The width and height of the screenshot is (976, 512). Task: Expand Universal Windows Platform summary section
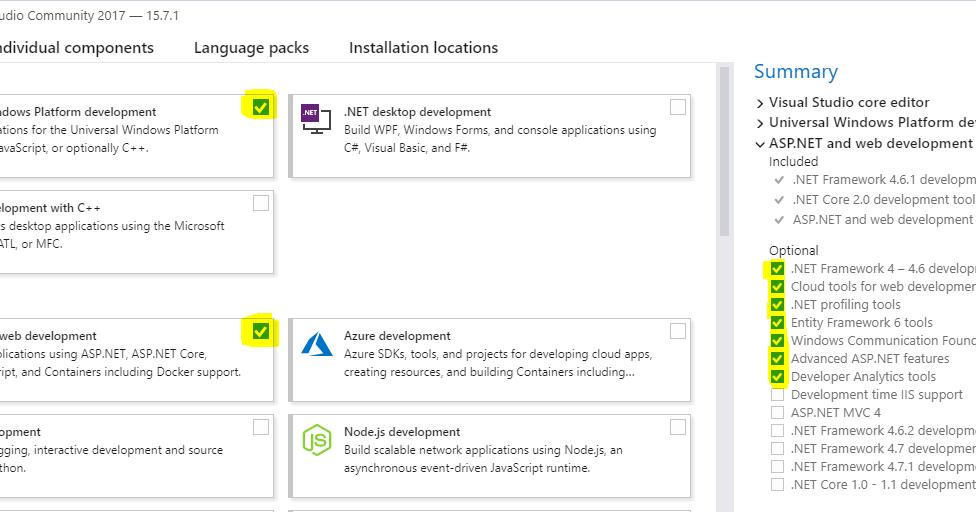[761, 123]
